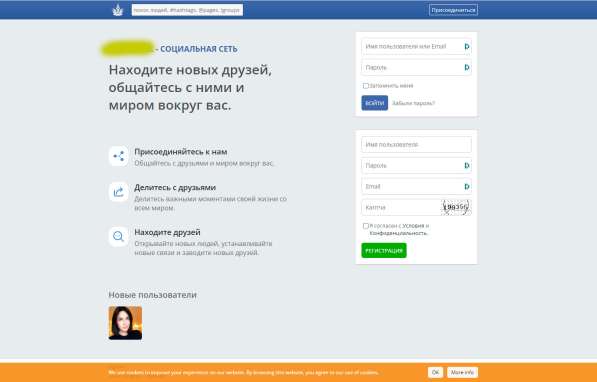
Task: Click magnifier icon beside Находите друзей
Action: [x=118, y=237]
